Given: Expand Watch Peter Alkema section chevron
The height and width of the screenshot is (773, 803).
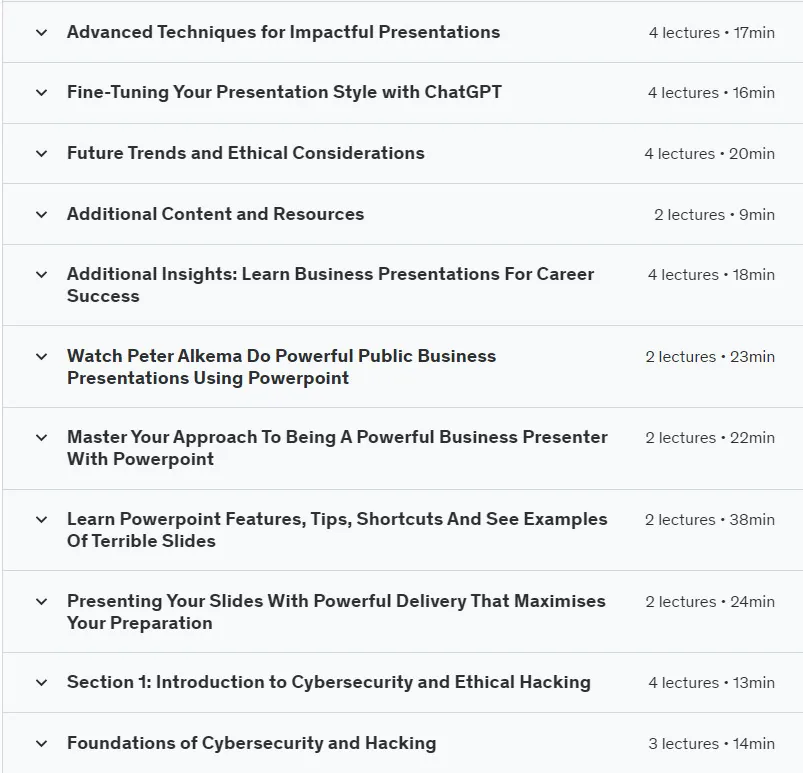Looking at the screenshot, I should [41, 357].
